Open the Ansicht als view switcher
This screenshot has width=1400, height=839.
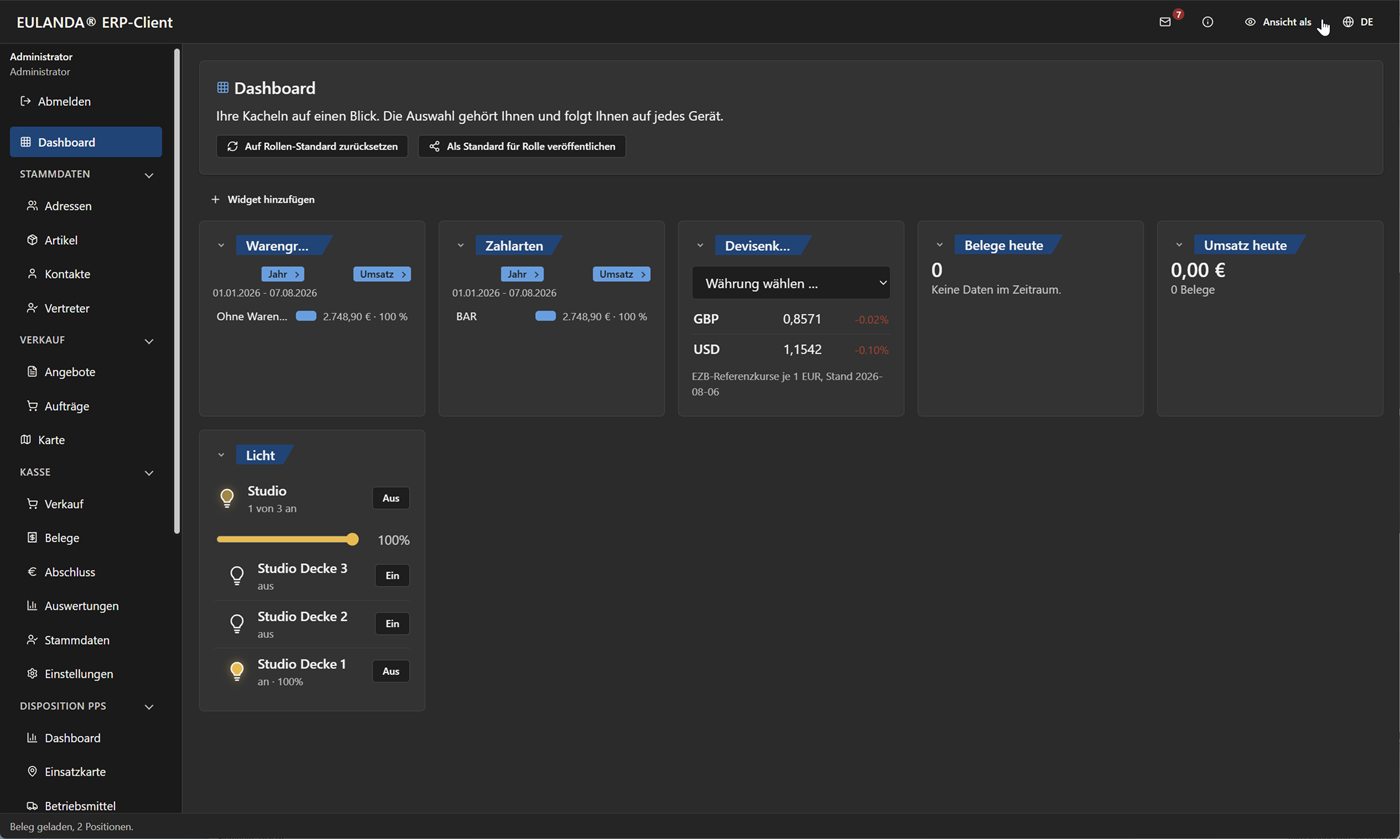tap(1278, 22)
